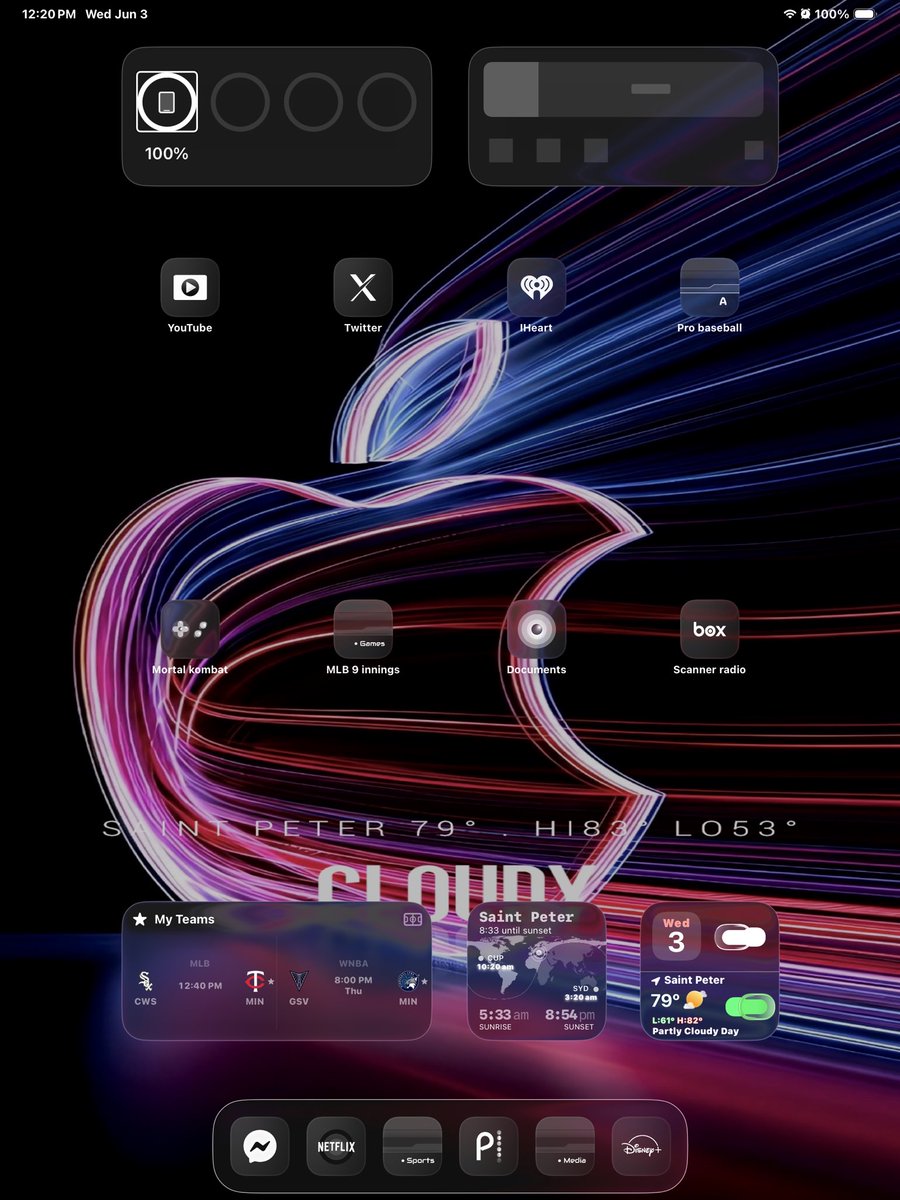Tap the 12:20 PM clock in status bar
The width and height of the screenshot is (900, 1200).
pos(49,14)
